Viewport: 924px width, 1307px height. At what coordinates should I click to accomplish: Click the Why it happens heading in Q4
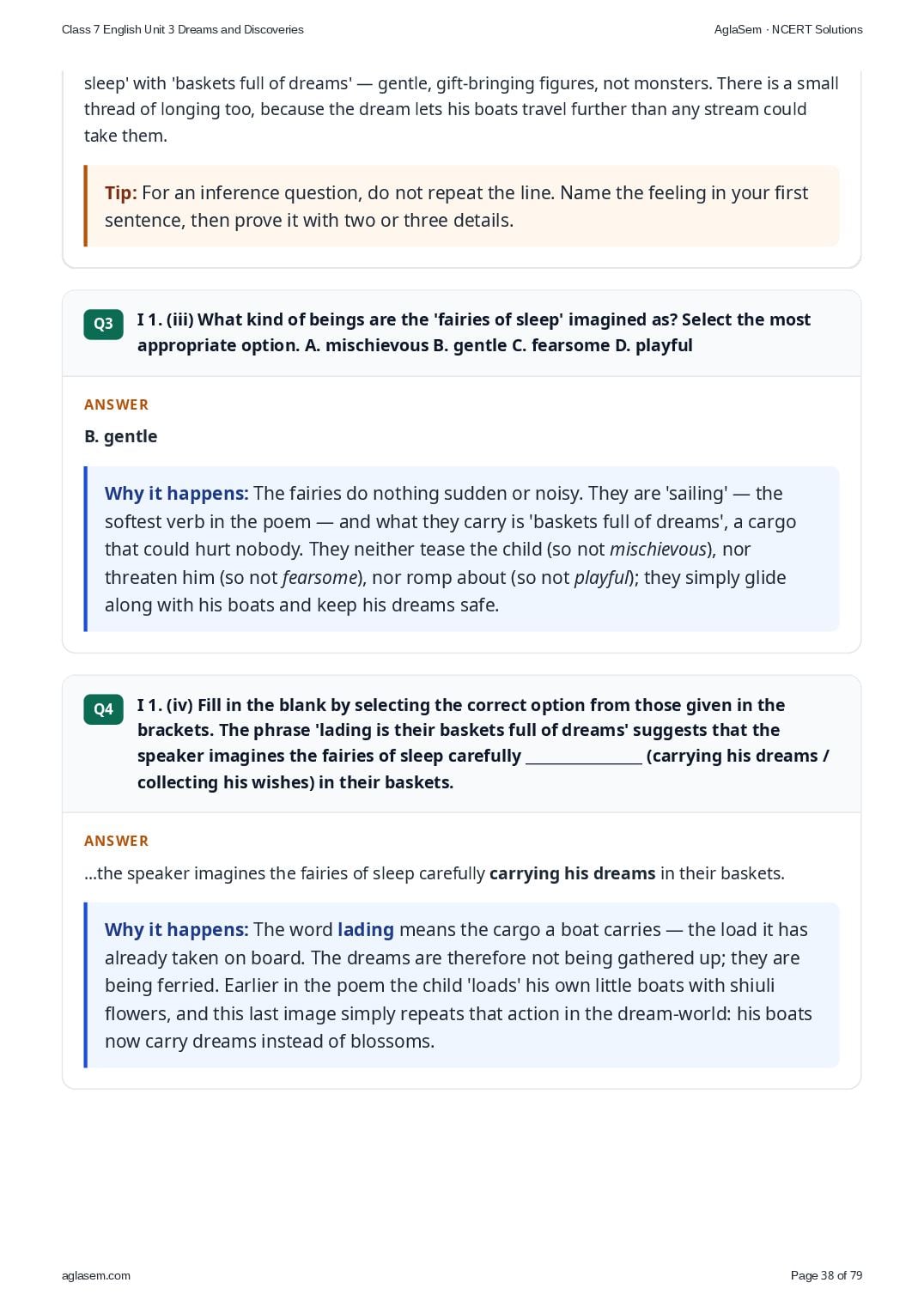176,930
